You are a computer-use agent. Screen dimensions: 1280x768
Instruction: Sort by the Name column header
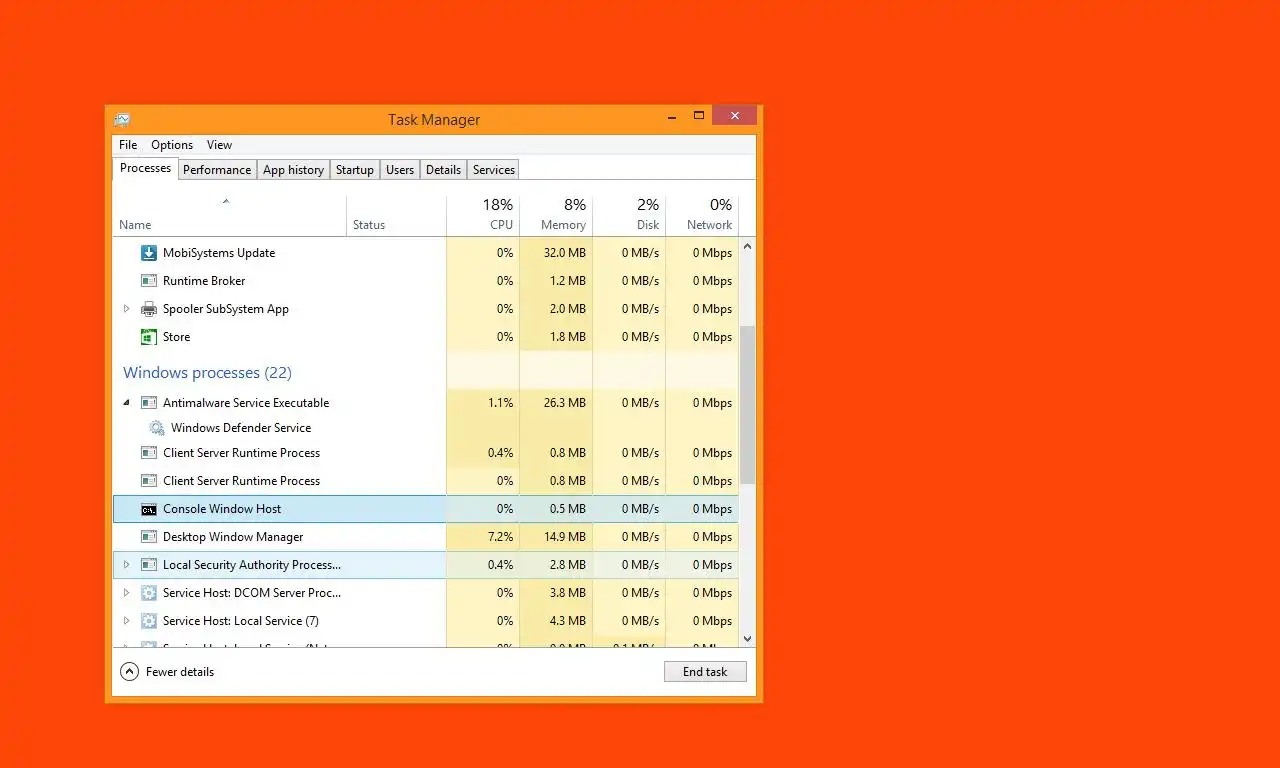229,214
